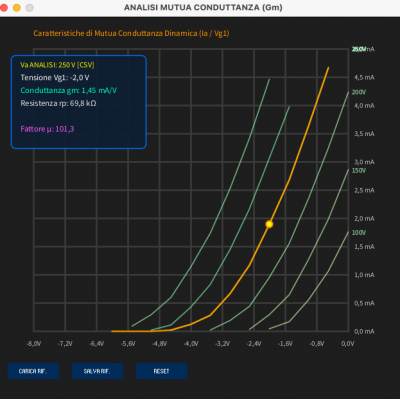400x399 pixels.
Task: Click the 4,0 mA axis label
Action: pos(364,106)
